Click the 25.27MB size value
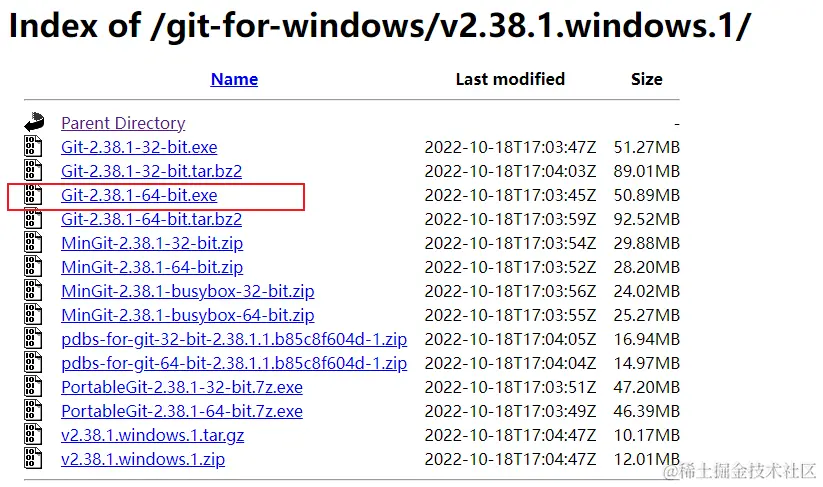The height and width of the screenshot is (487, 823). click(647, 315)
